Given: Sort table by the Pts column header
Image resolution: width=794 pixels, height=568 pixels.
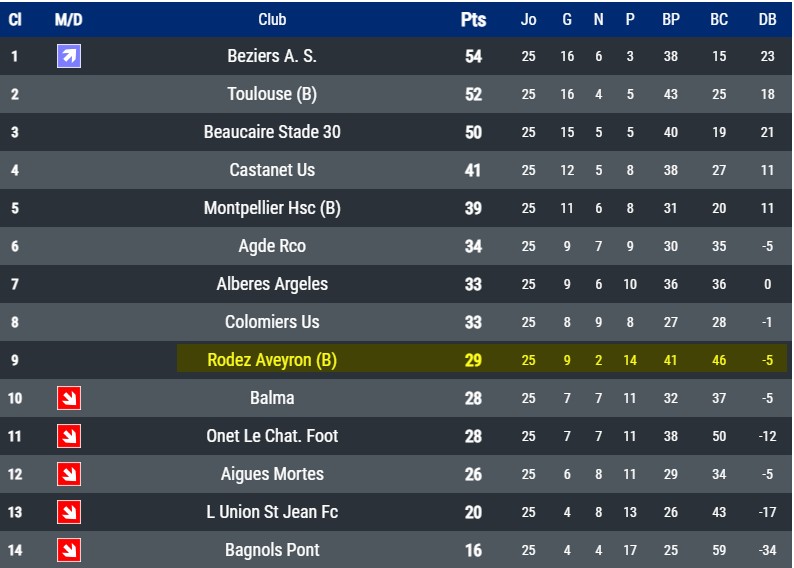Looking at the screenshot, I should tap(473, 19).
